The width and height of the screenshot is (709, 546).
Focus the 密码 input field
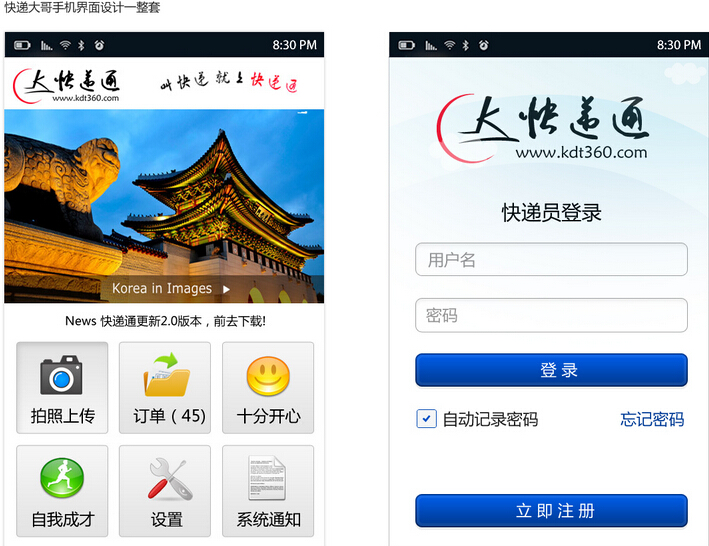click(x=551, y=315)
